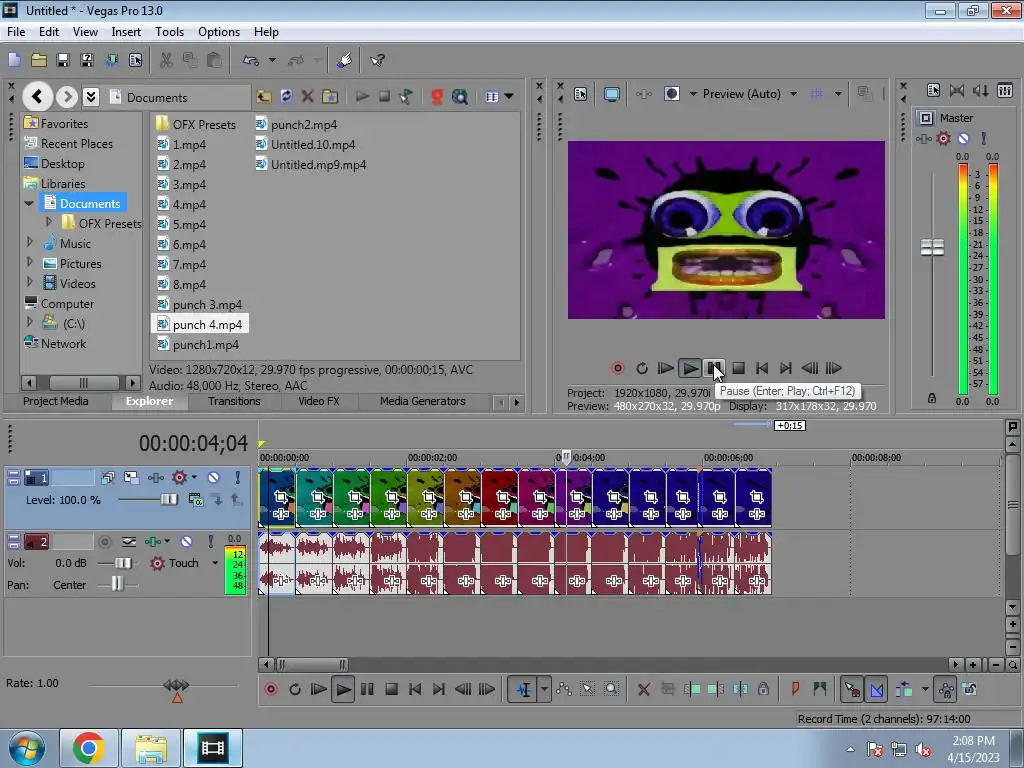1024x768 pixels.
Task: Select the punch1.mp4 file
Action: tap(198, 345)
